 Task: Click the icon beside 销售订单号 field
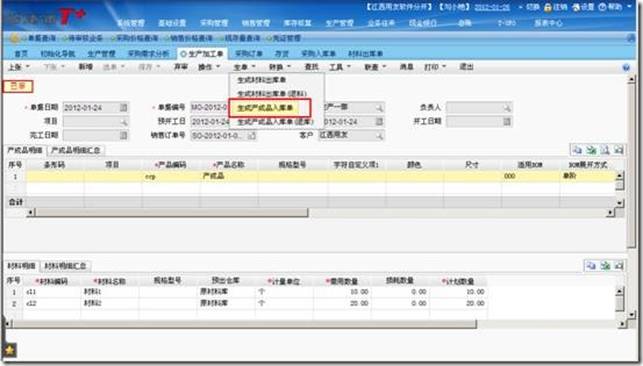[252, 135]
